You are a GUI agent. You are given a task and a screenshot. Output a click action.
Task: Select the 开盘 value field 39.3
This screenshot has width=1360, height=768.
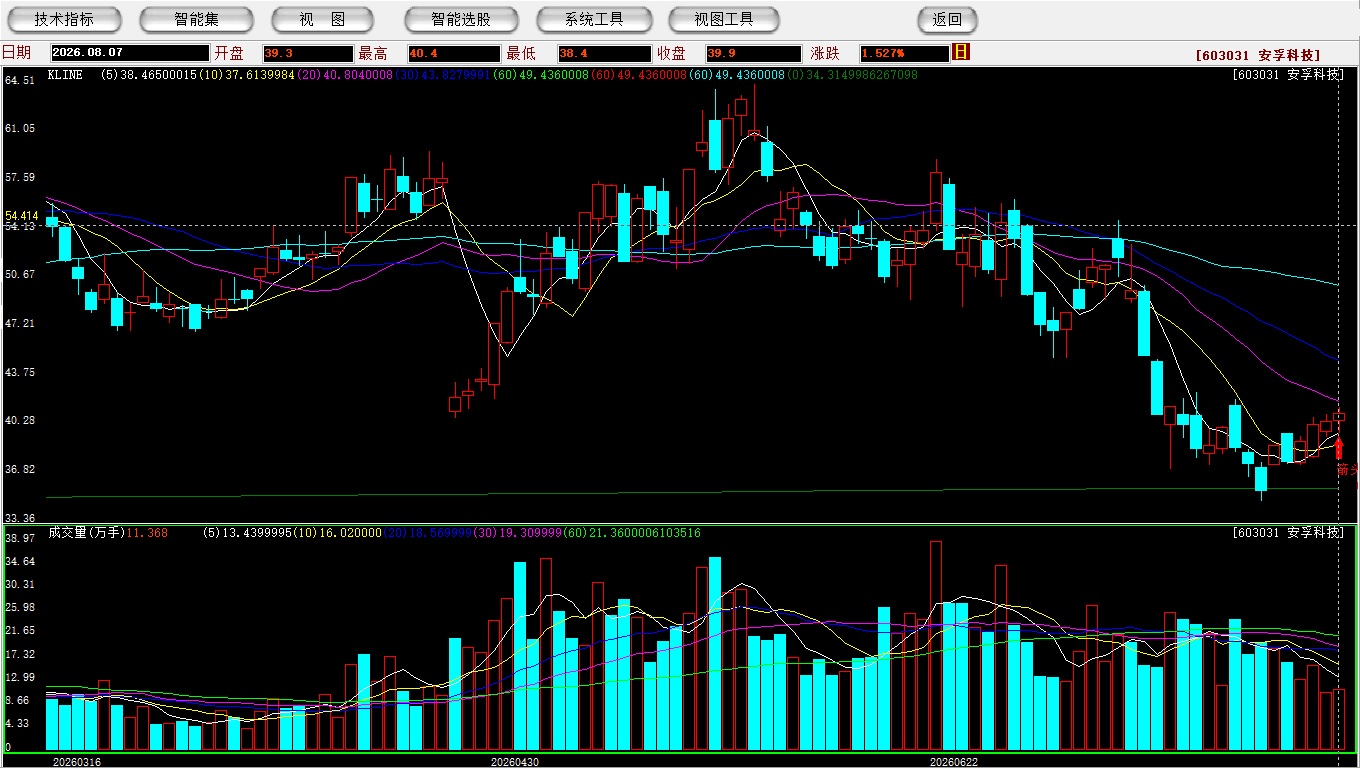308,54
